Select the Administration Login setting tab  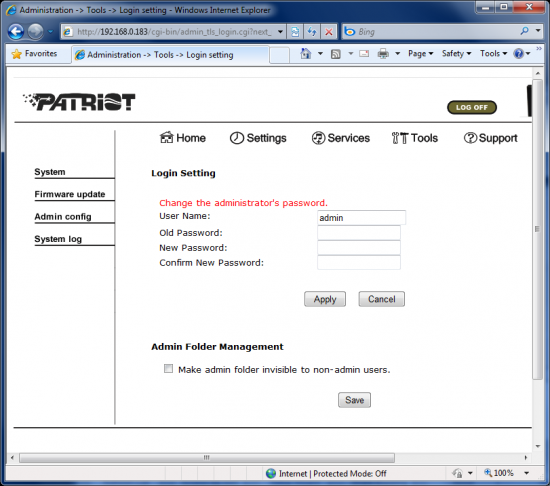(170, 55)
